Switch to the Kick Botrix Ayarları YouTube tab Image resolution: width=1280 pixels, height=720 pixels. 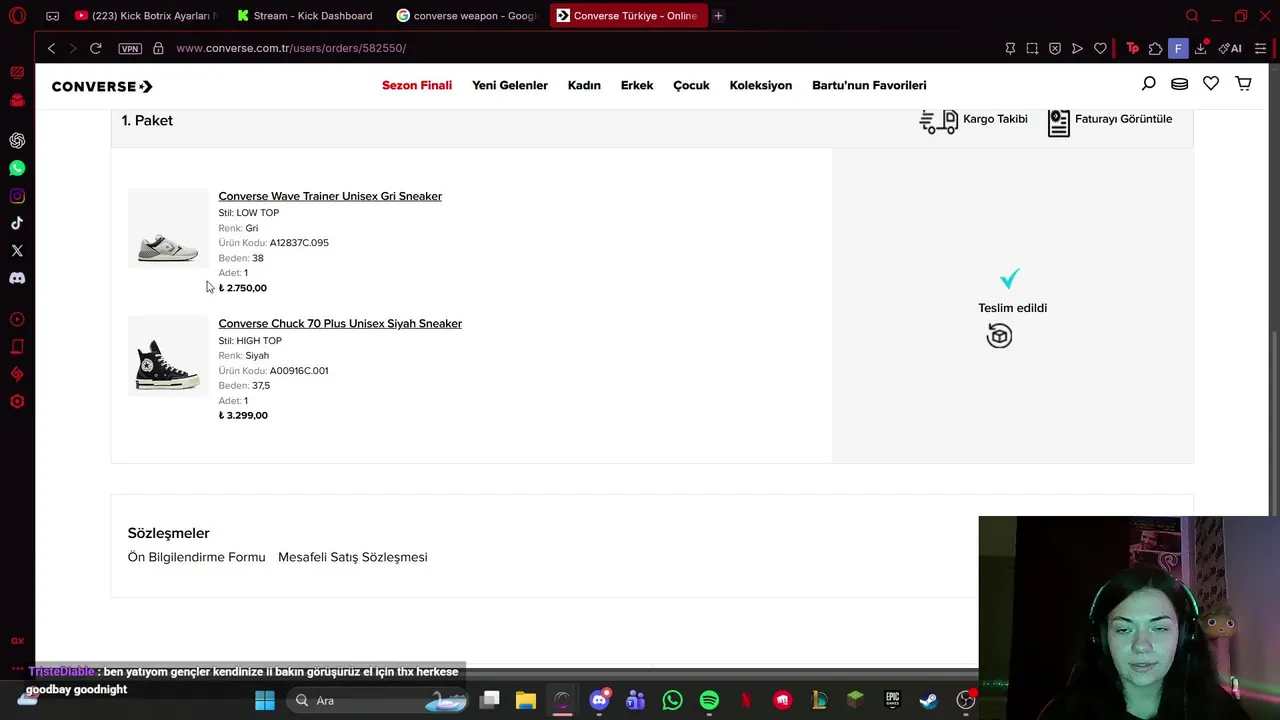(x=146, y=16)
